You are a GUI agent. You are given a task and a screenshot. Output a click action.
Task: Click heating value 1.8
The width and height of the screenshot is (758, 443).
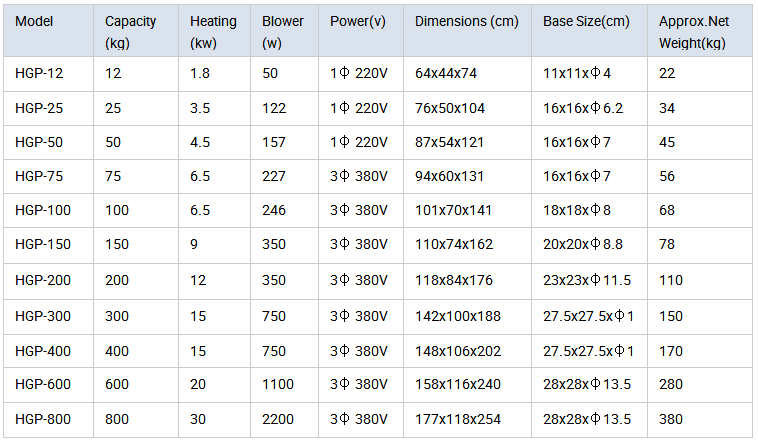[200, 74]
